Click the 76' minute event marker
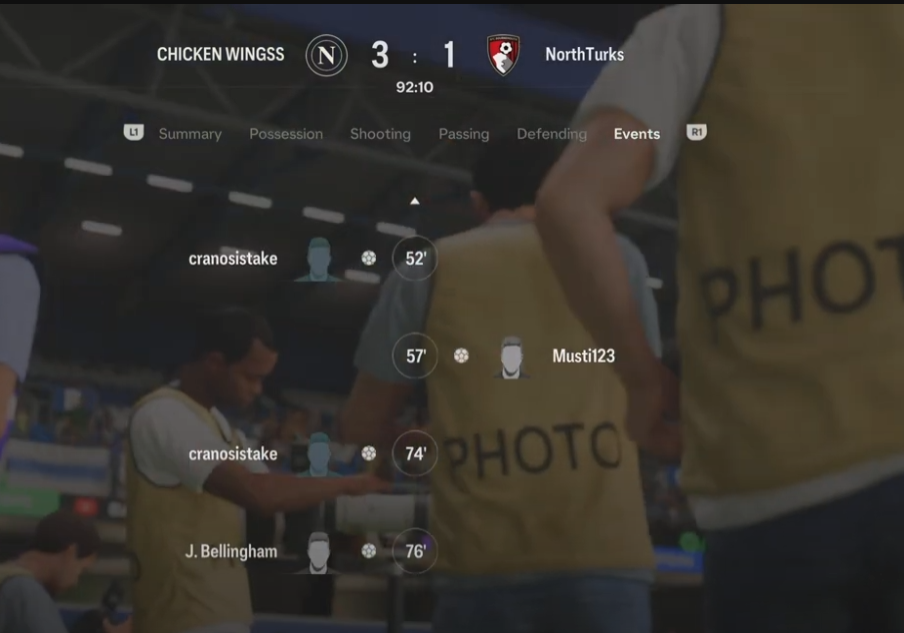The height and width of the screenshot is (633, 904). pos(415,551)
